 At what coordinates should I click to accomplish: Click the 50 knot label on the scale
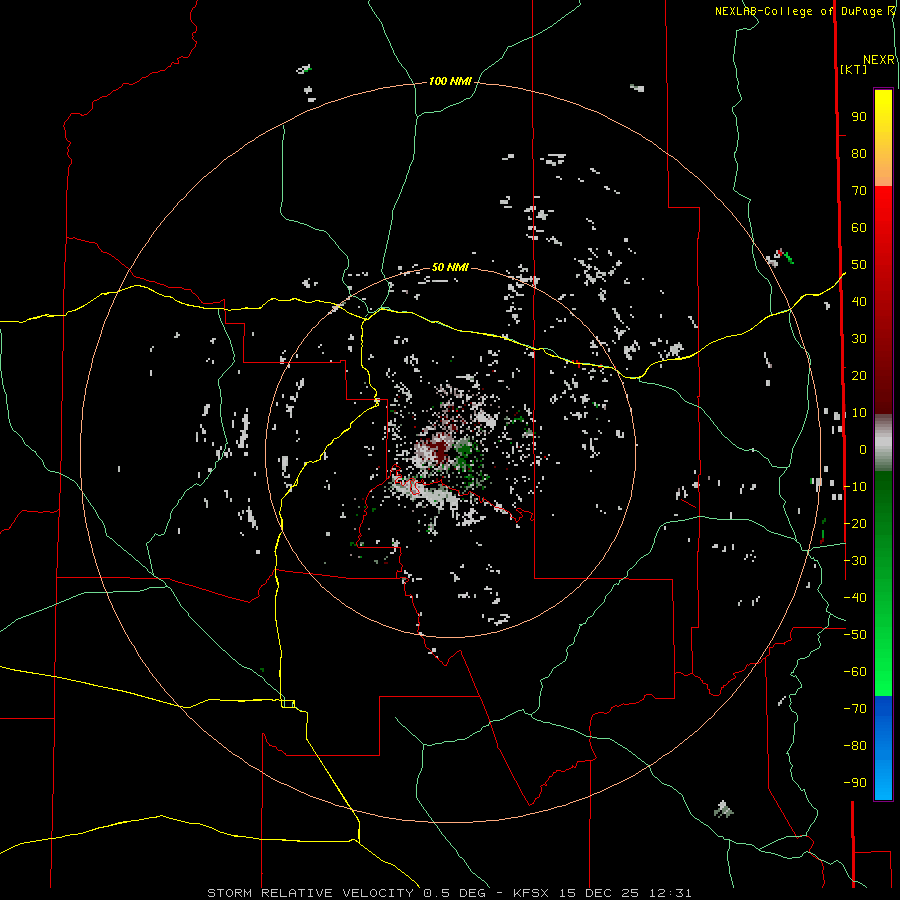click(x=859, y=265)
